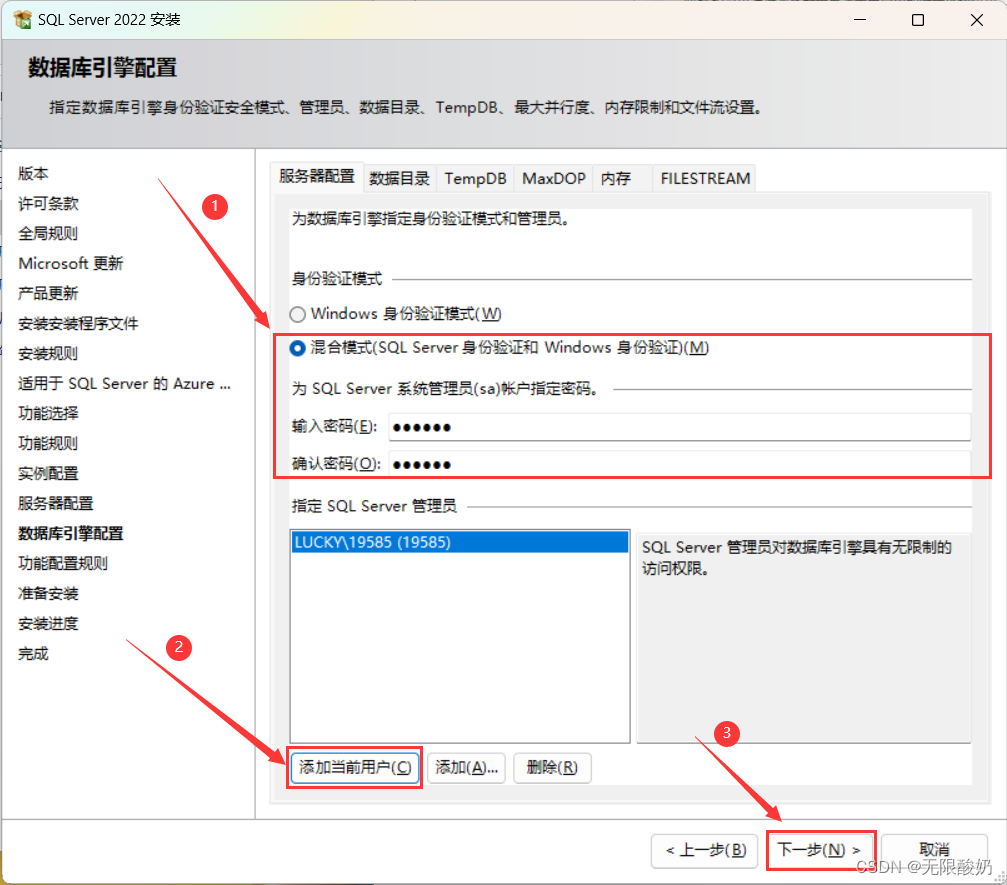Switch to the TempDB tab
The width and height of the screenshot is (1007, 885).
tap(475, 179)
